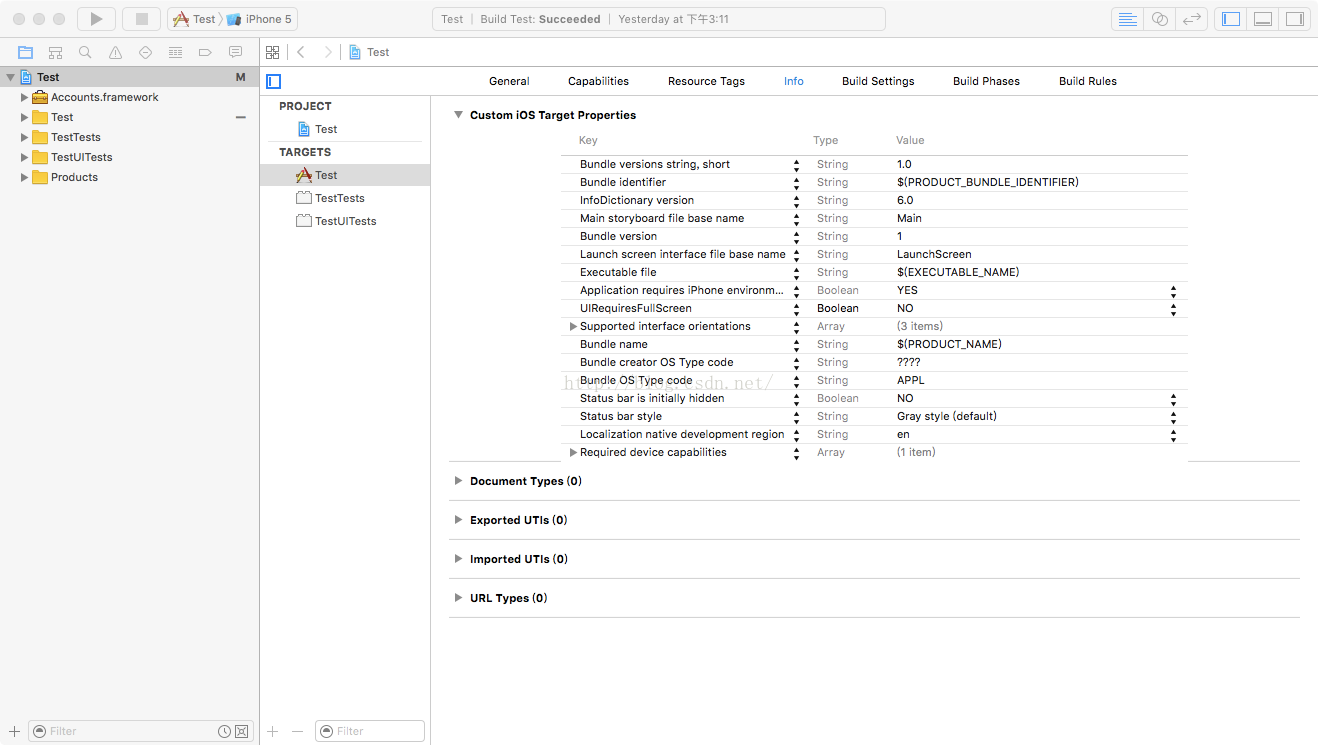Show the Project navigator

[25, 52]
